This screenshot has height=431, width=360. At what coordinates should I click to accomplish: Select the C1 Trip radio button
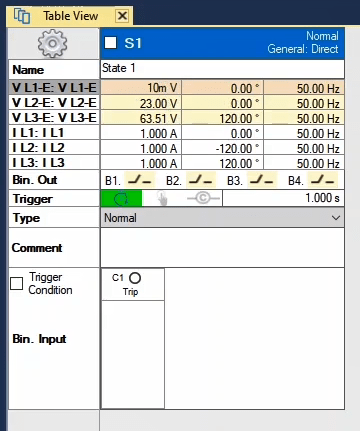click(135, 278)
